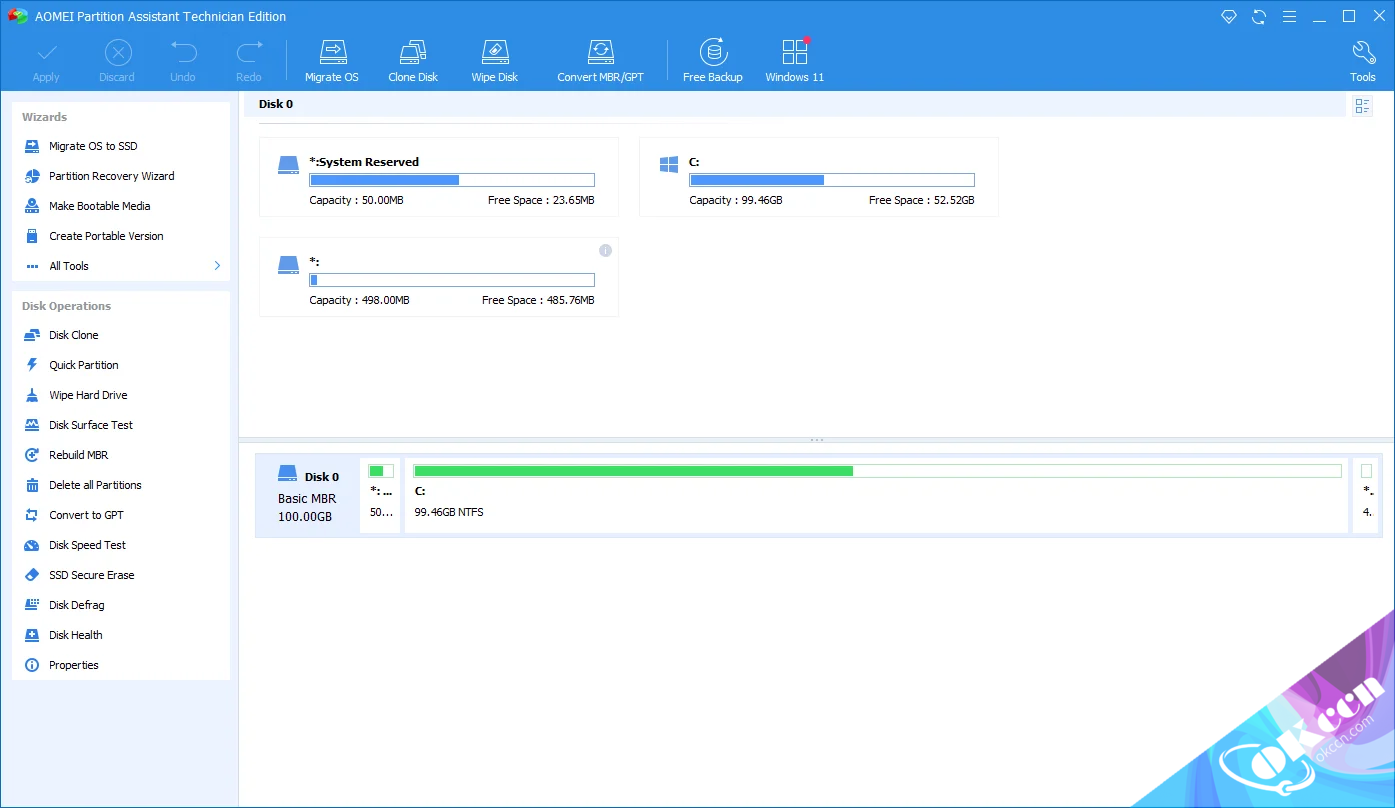Select the C: partition card
Image resolution: width=1395 pixels, height=808 pixels.
(x=819, y=177)
